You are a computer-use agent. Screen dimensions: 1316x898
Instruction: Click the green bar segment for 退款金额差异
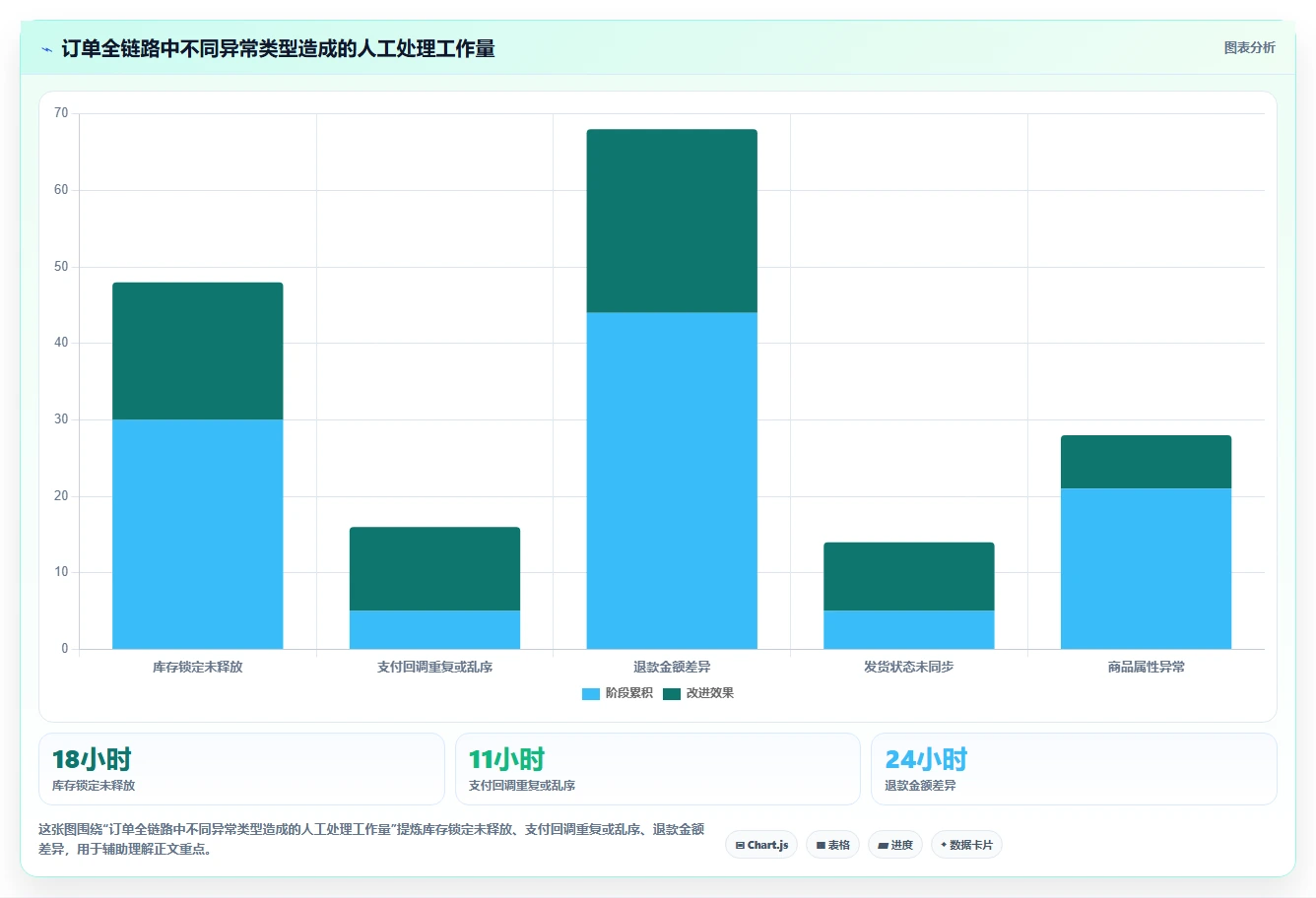pyautogui.click(x=672, y=221)
